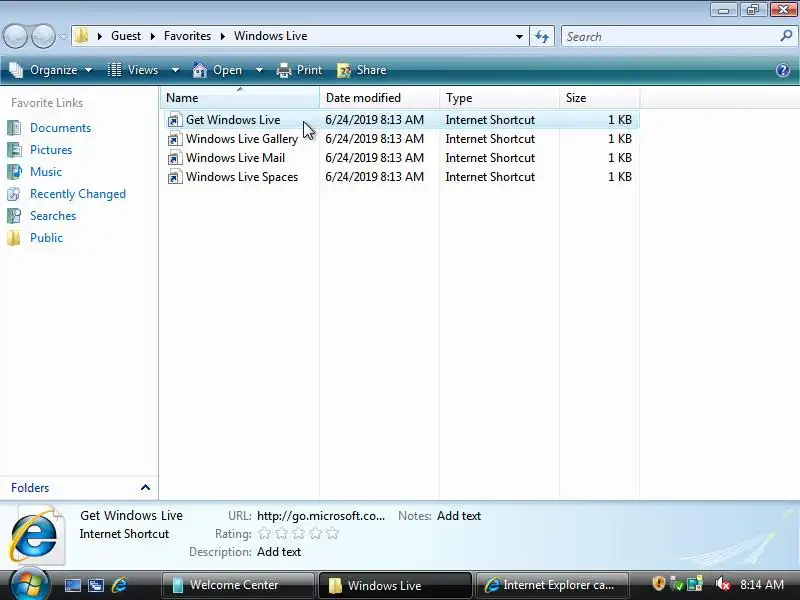Select the Windows Live Gallery file name
The height and width of the screenshot is (600, 800).
coord(242,139)
